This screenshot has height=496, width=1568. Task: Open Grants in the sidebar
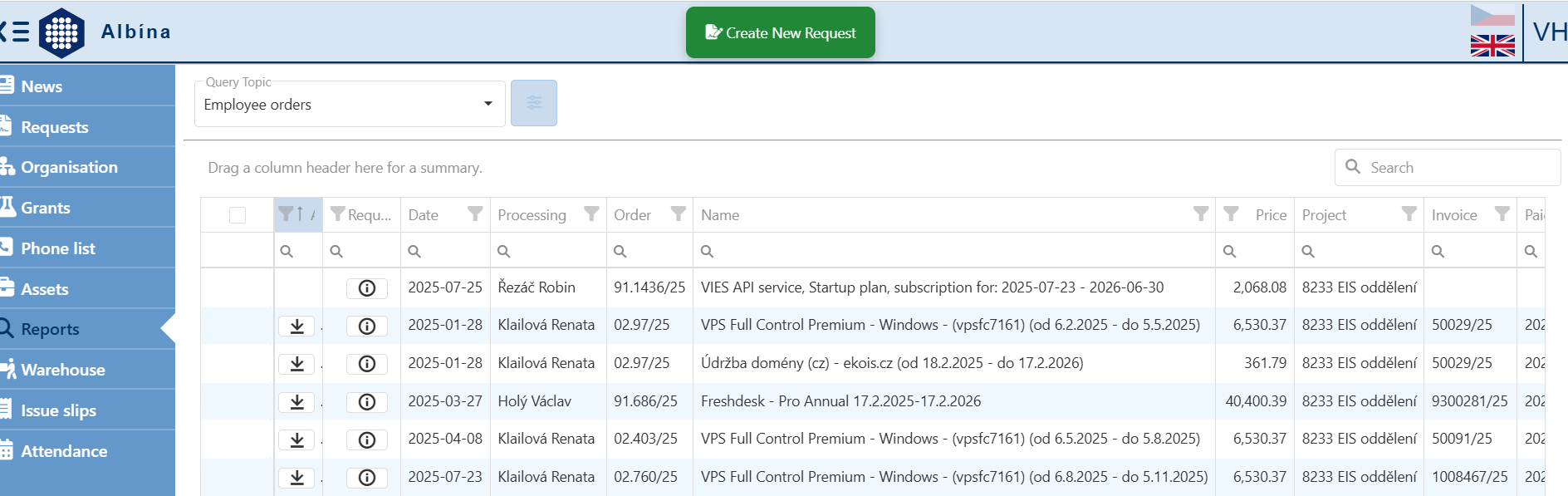pyautogui.click(x=87, y=208)
